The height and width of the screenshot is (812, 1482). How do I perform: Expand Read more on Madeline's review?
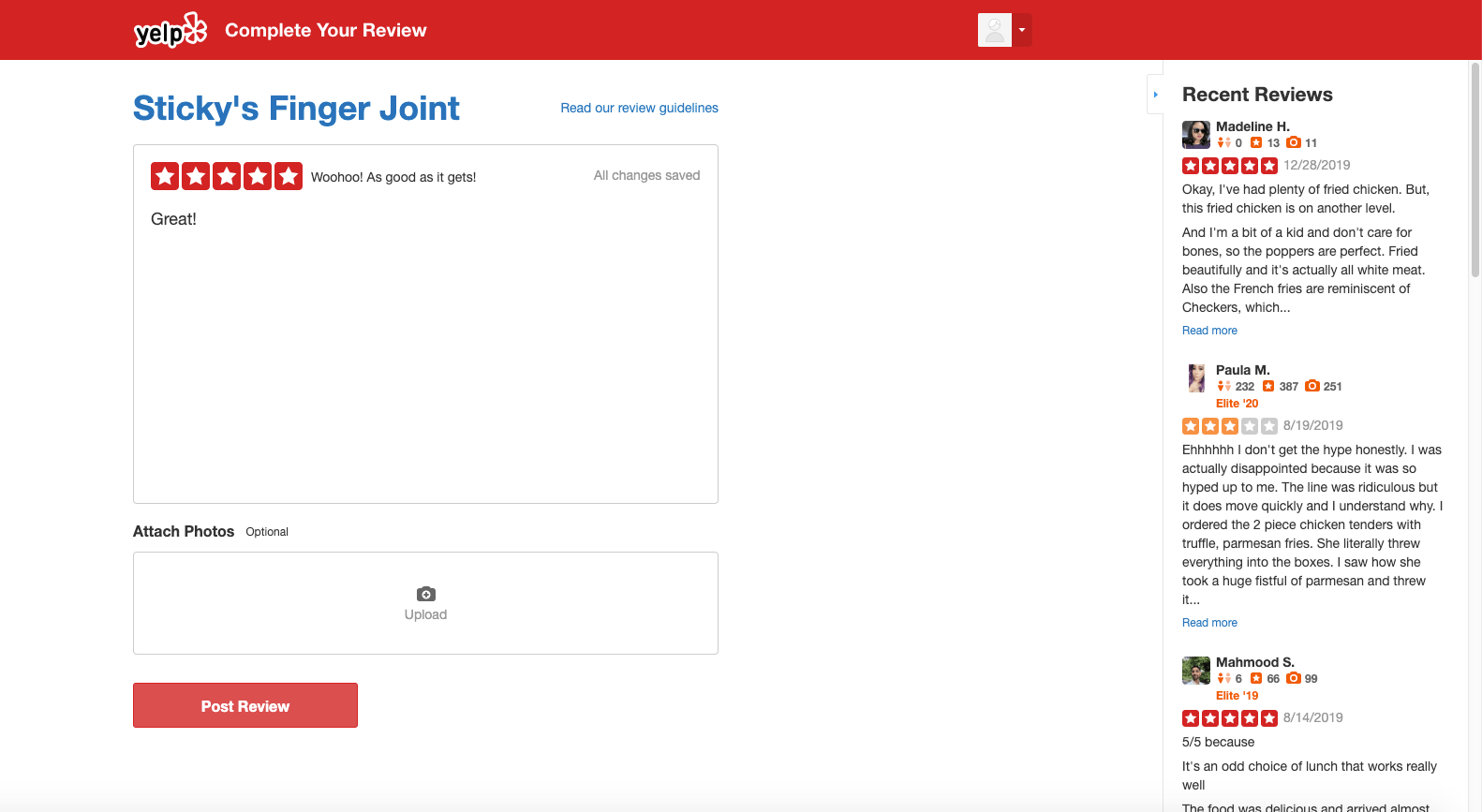pyautogui.click(x=1209, y=331)
